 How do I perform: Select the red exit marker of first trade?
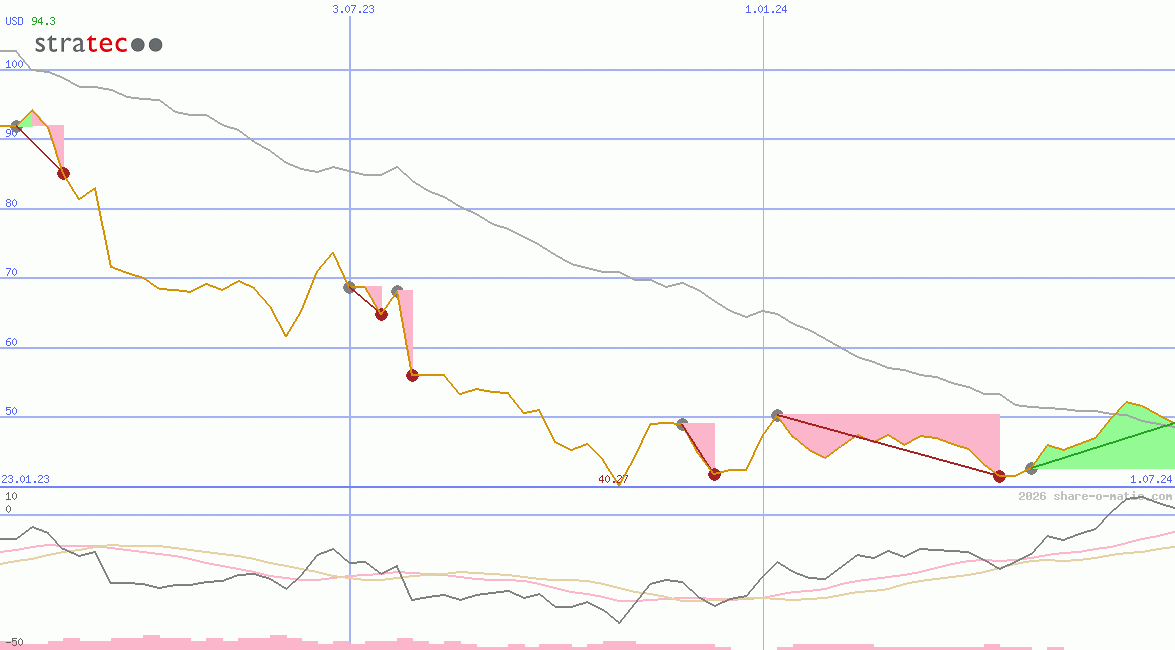[63, 173]
